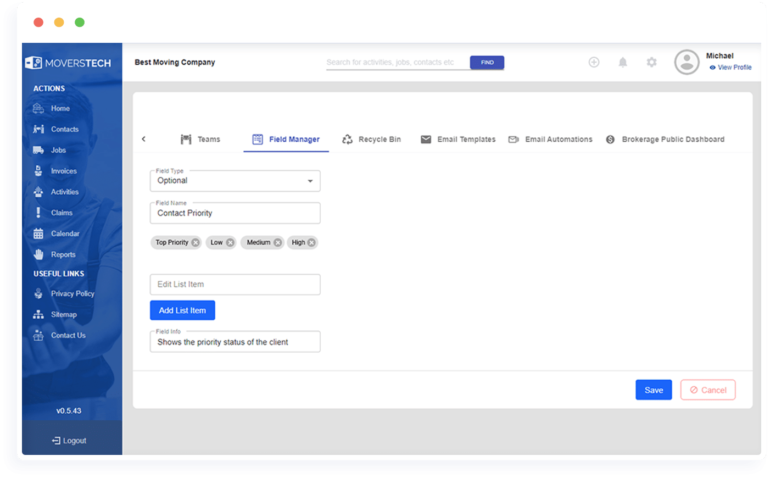
Task: Click the Cancel button
Action: coord(708,390)
